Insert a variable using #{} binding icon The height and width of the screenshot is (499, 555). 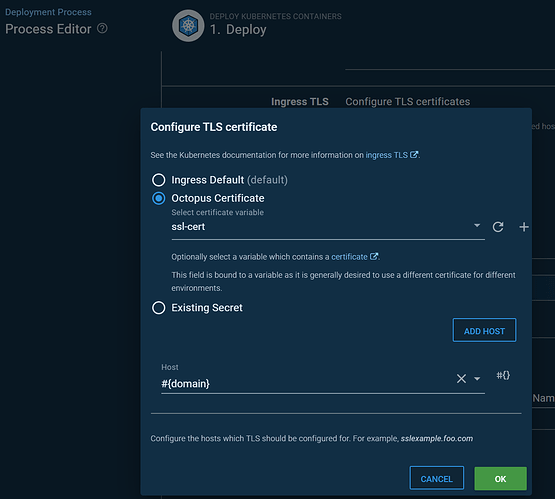(x=503, y=375)
